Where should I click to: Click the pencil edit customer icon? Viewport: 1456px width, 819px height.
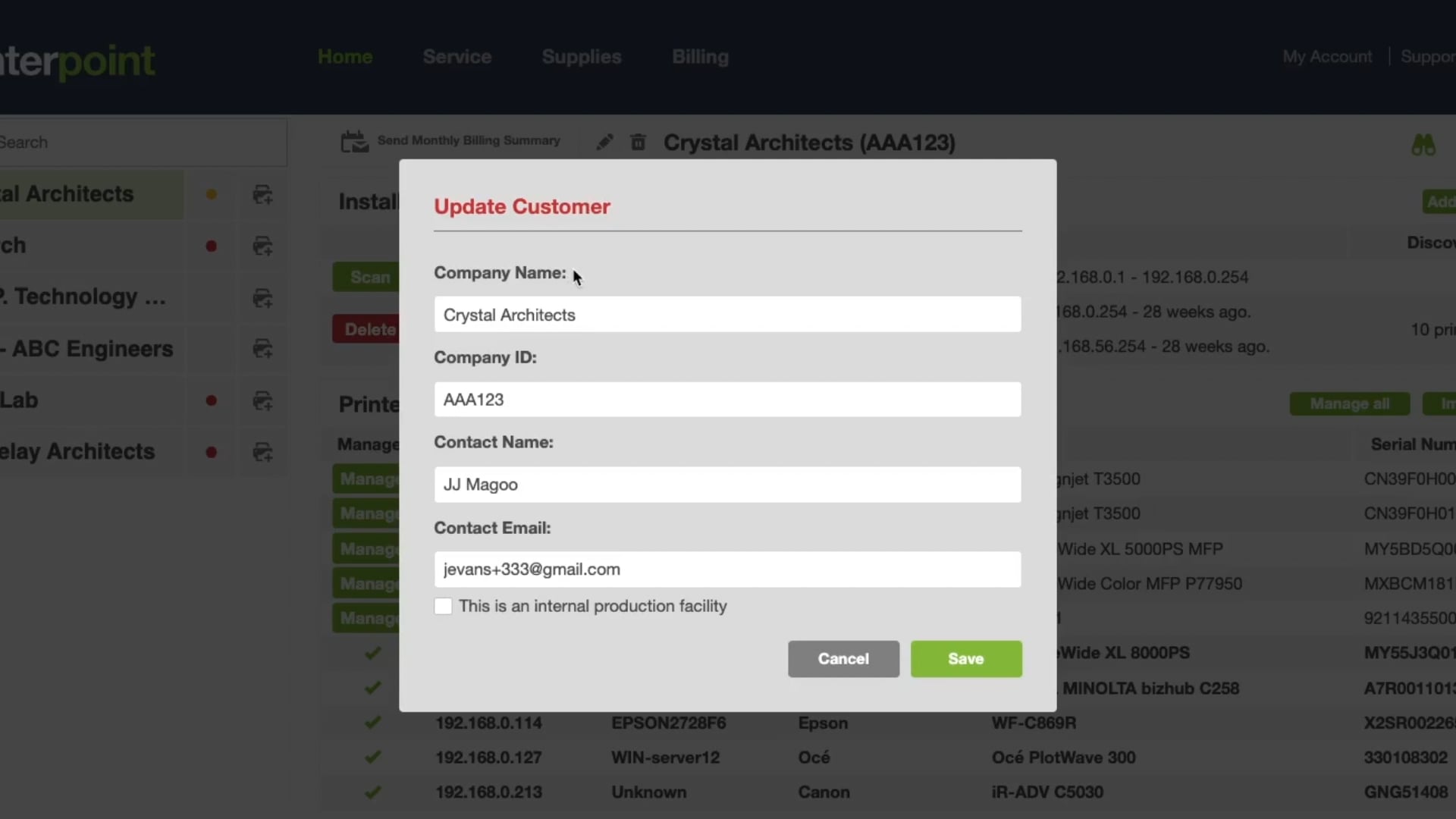pyautogui.click(x=604, y=143)
